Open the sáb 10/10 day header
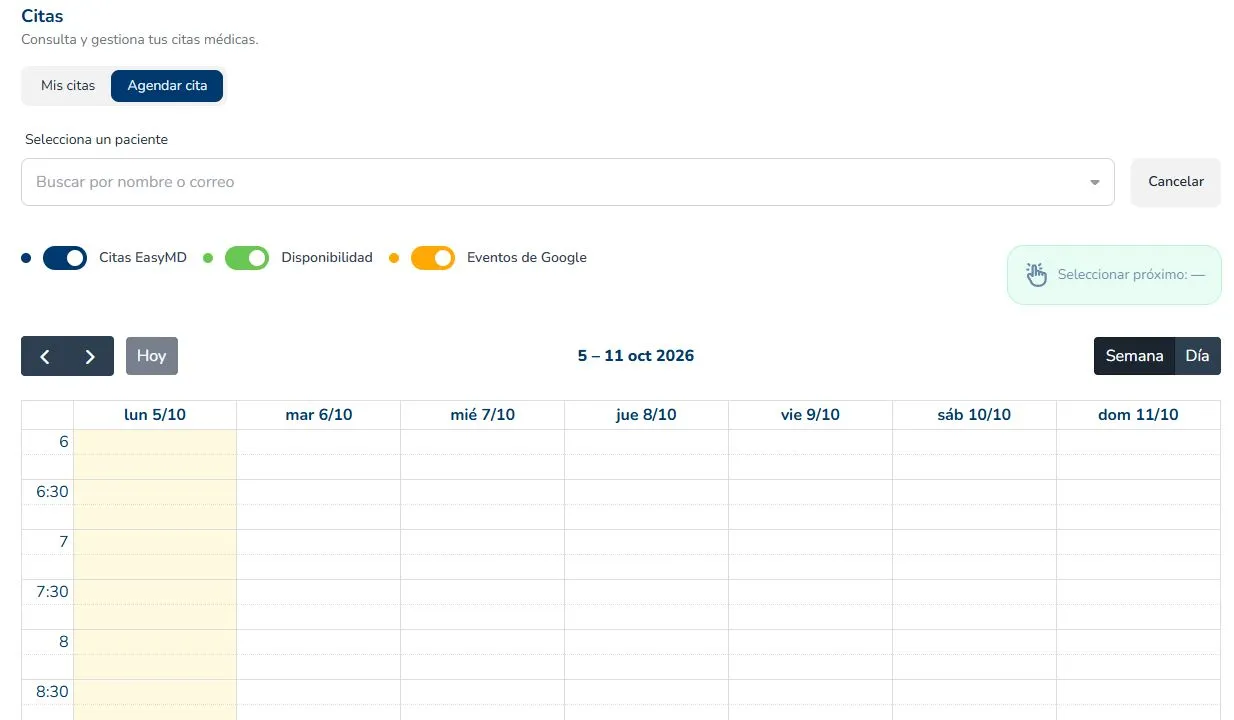This screenshot has width=1234, height=720. pos(975,415)
